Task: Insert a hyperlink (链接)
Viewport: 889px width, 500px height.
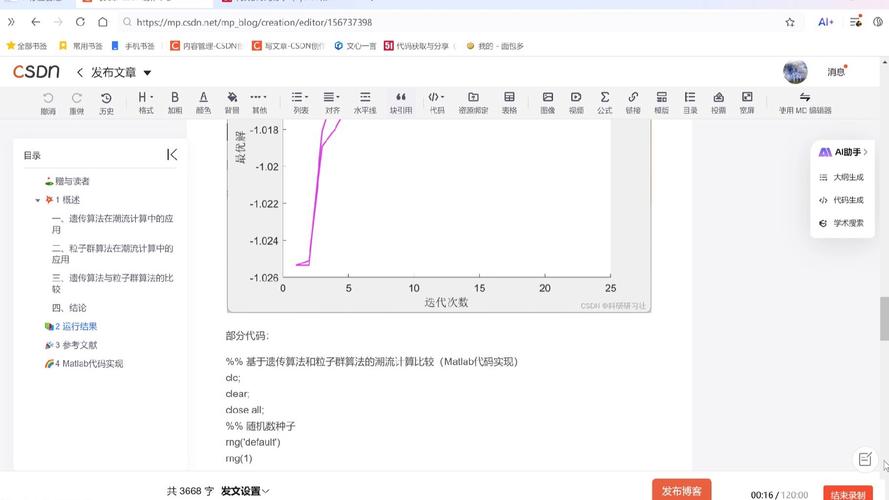Action: [633, 103]
